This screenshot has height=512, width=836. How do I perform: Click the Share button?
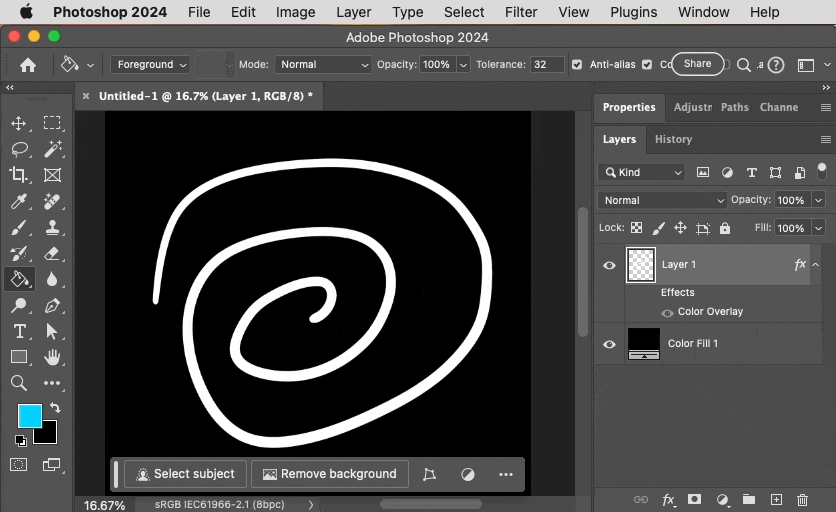697,63
